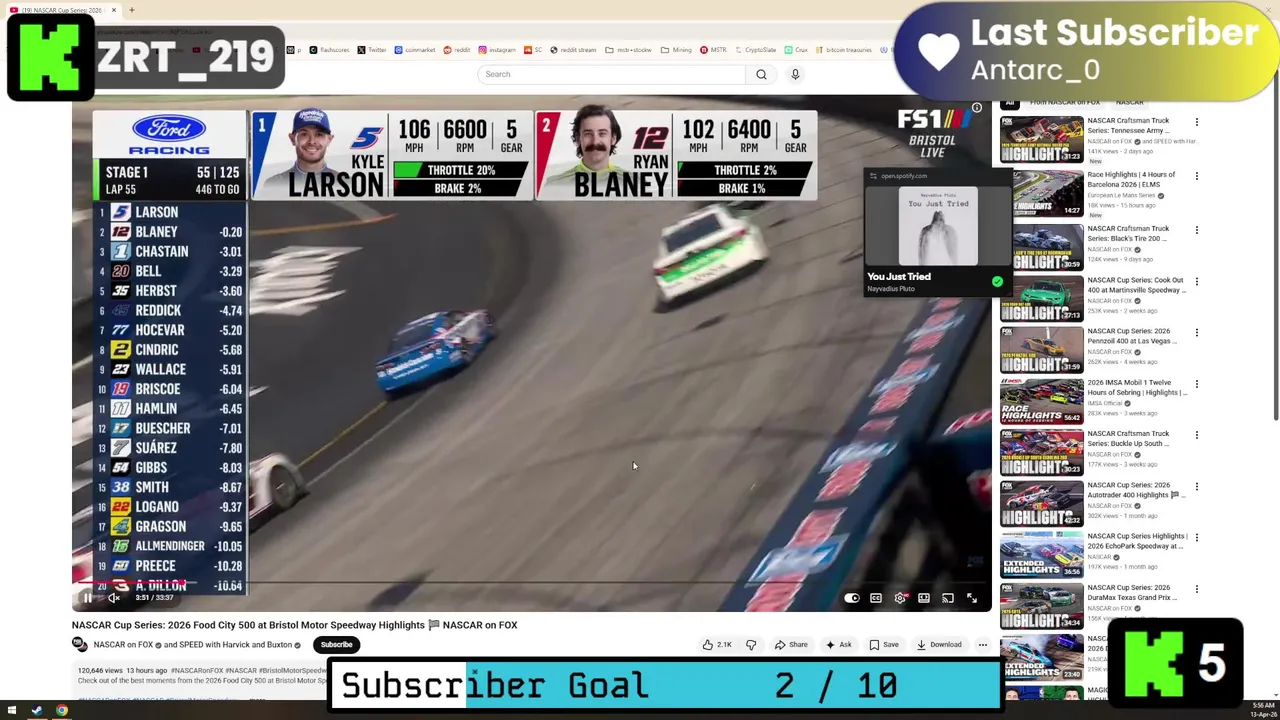The image size is (1280, 720).
Task: Open the options menu for the 4 Hours of Barcelona video
Action: (x=1196, y=176)
